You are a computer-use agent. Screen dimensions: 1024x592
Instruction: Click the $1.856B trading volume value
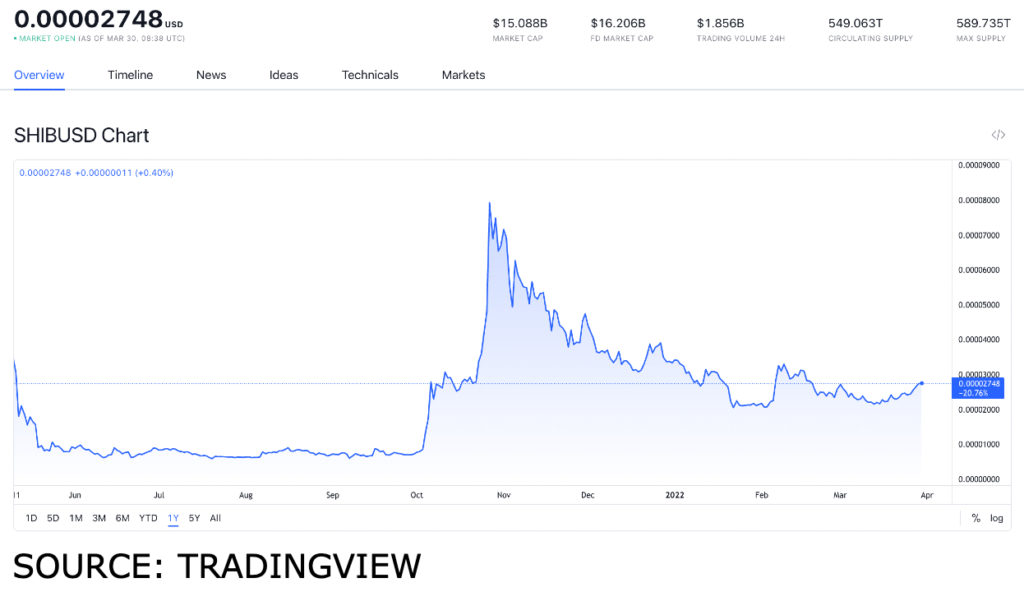(720, 24)
